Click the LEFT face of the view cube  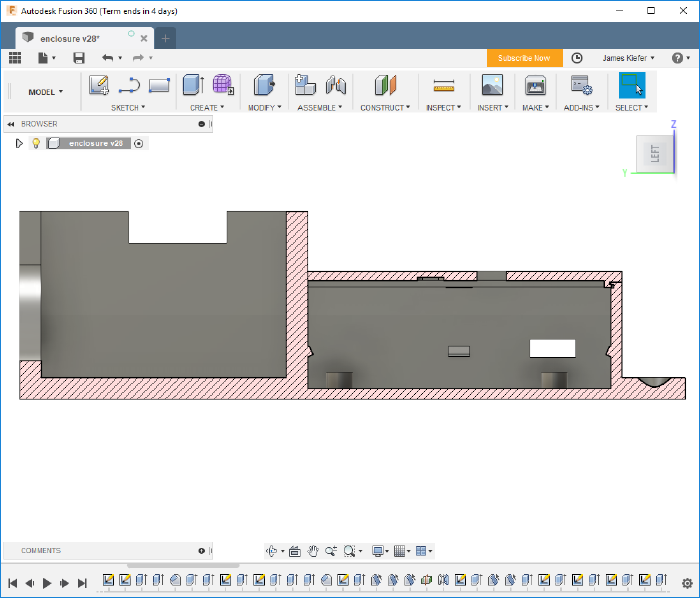click(655, 154)
